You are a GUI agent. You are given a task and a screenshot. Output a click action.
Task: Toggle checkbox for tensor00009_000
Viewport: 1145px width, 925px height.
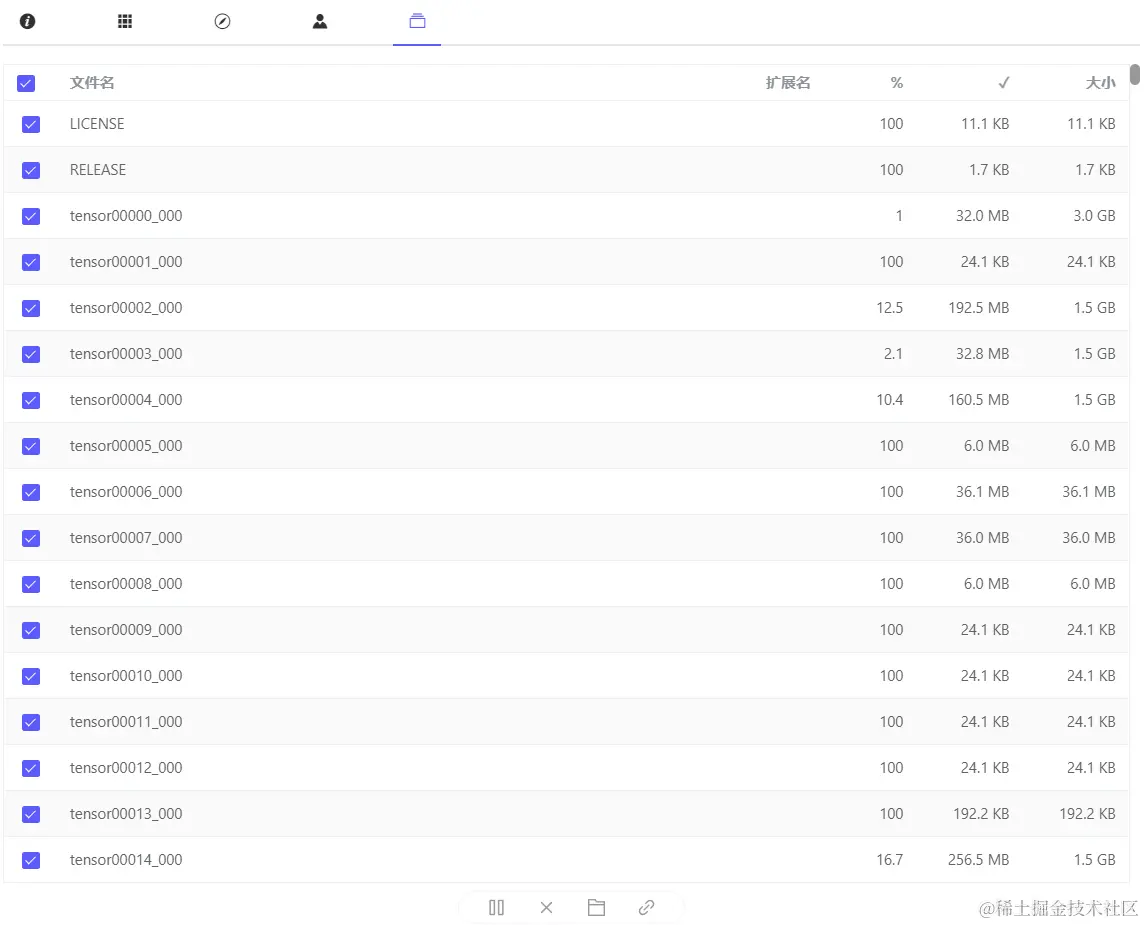[x=31, y=630]
